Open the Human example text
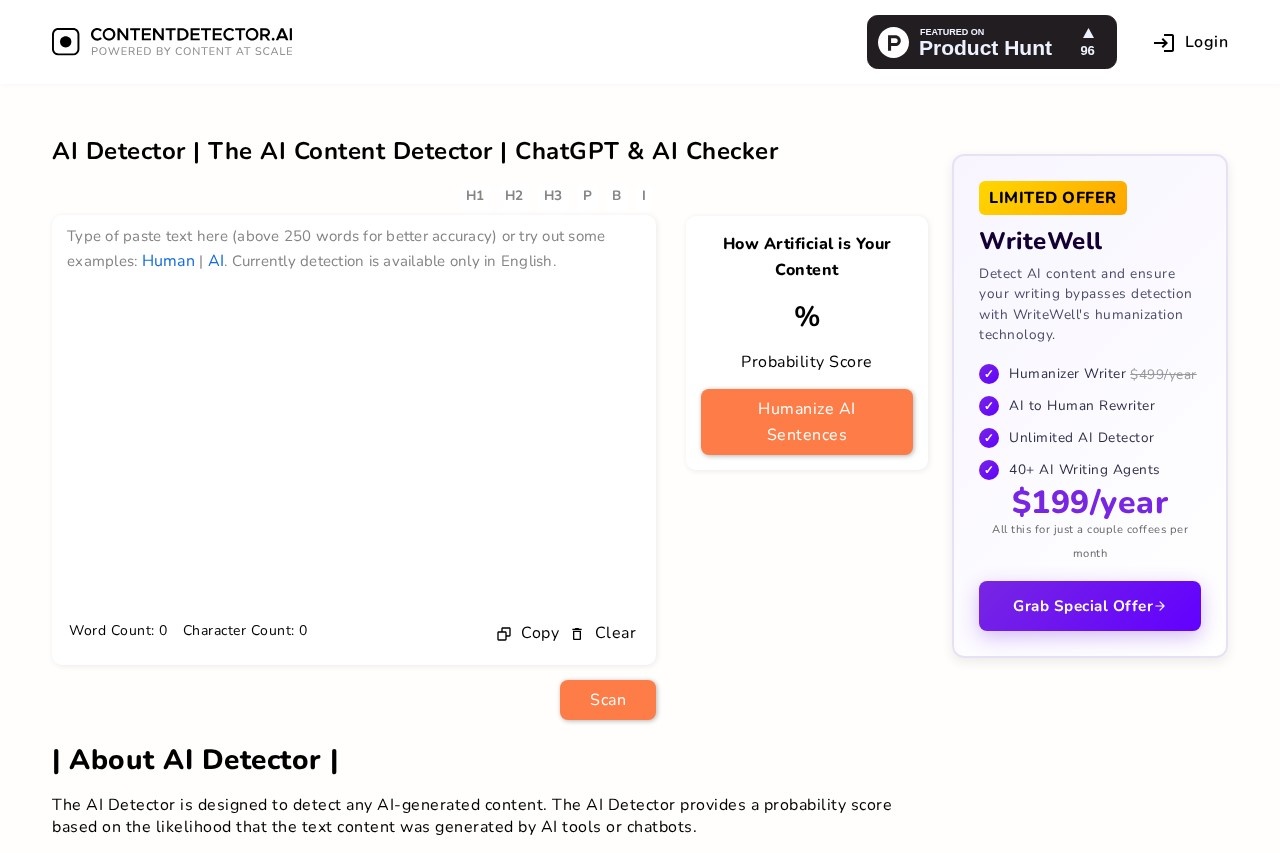 tap(168, 261)
